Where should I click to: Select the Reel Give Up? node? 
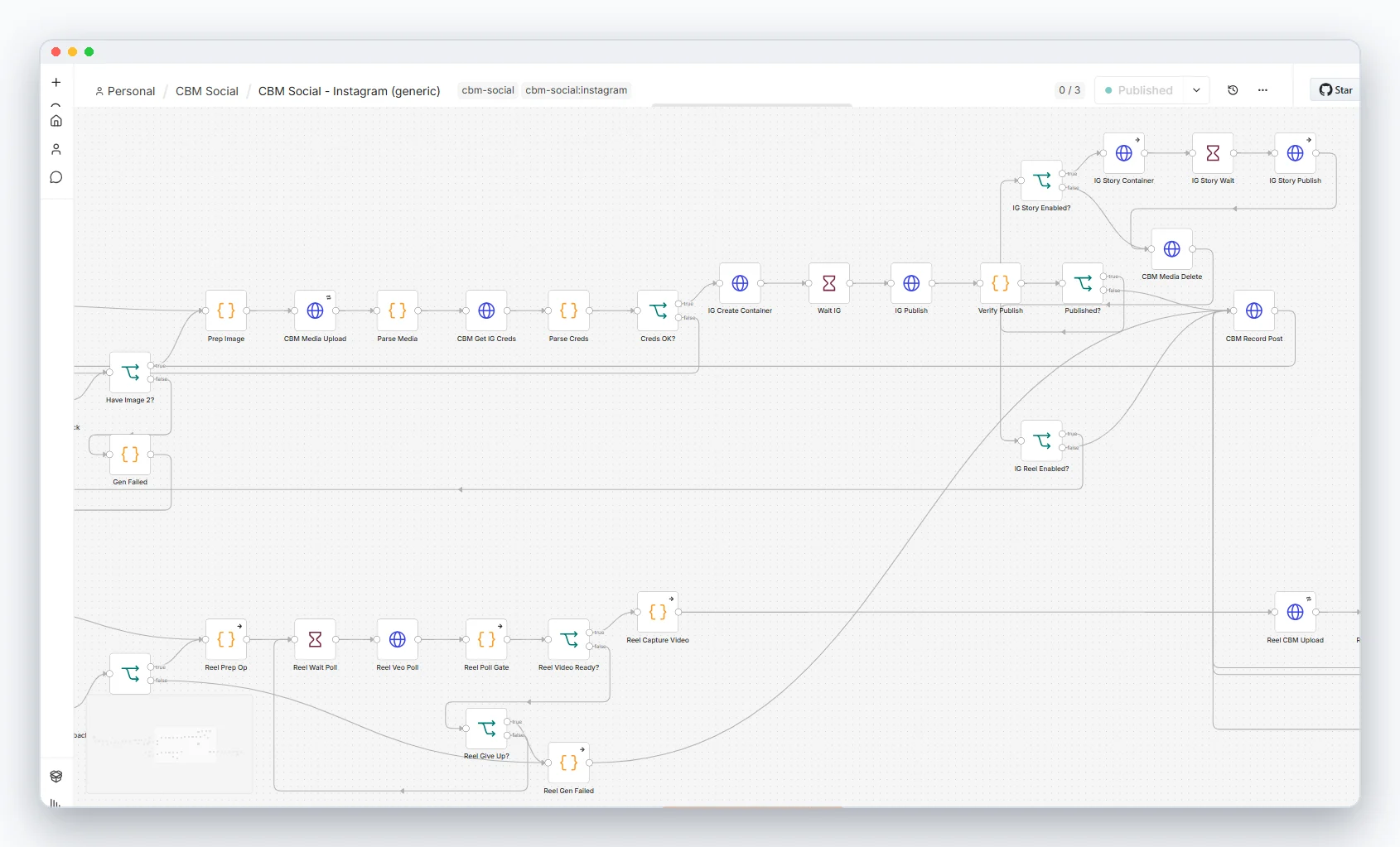486,729
